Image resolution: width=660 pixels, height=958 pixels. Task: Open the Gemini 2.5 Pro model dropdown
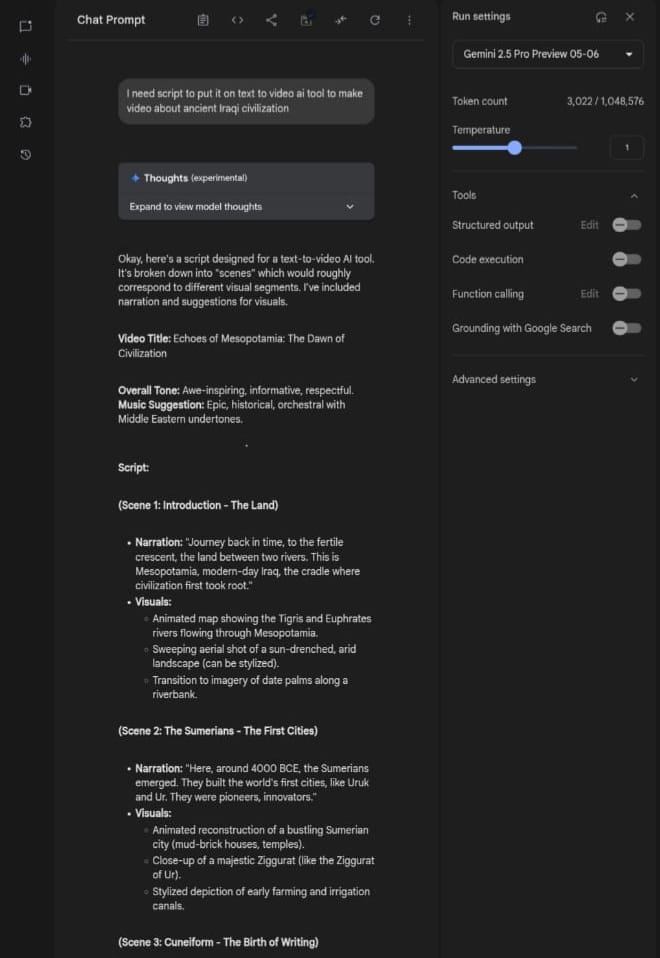(x=548, y=54)
